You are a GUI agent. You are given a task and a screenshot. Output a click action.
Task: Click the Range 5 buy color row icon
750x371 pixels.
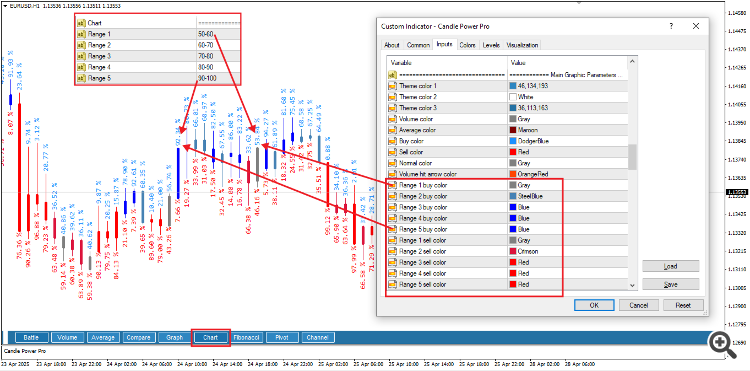(393, 229)
